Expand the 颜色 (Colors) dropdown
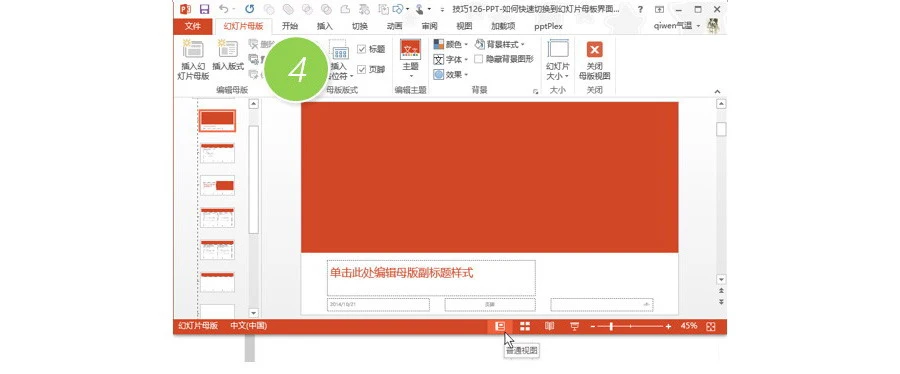 point(451,44)
